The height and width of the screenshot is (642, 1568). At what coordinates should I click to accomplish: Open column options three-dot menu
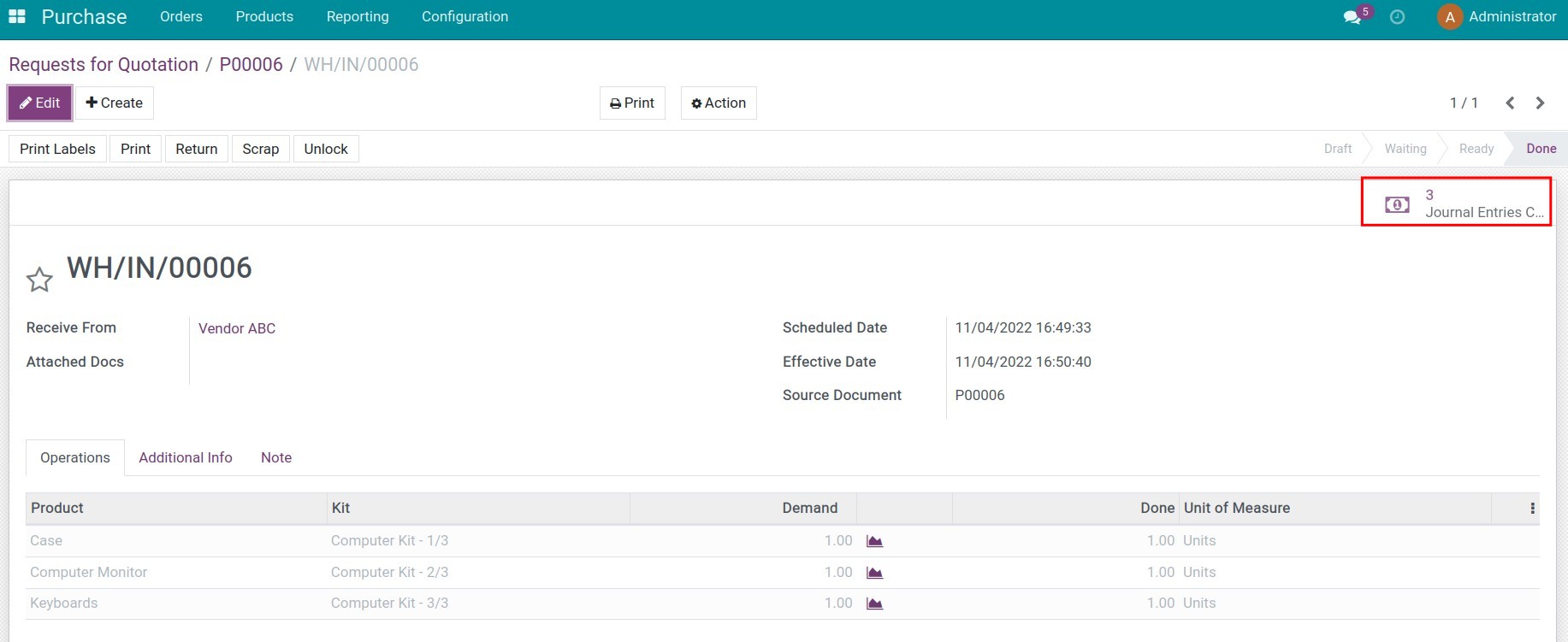coord(1532,509)
